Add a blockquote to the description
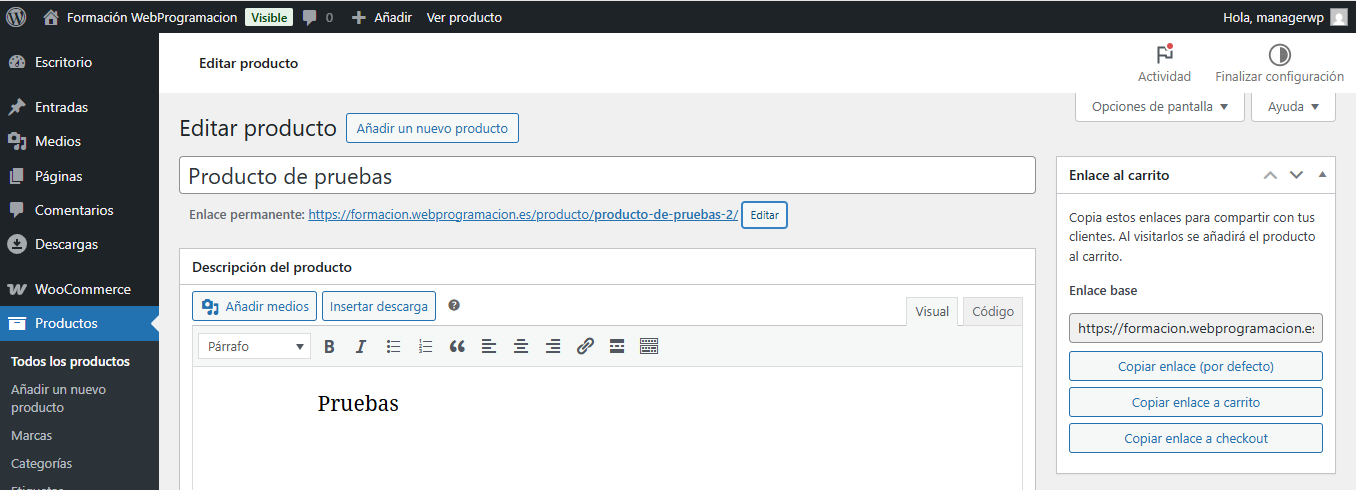This screenshot has height=490, width=1356. (x=457, y=347)
